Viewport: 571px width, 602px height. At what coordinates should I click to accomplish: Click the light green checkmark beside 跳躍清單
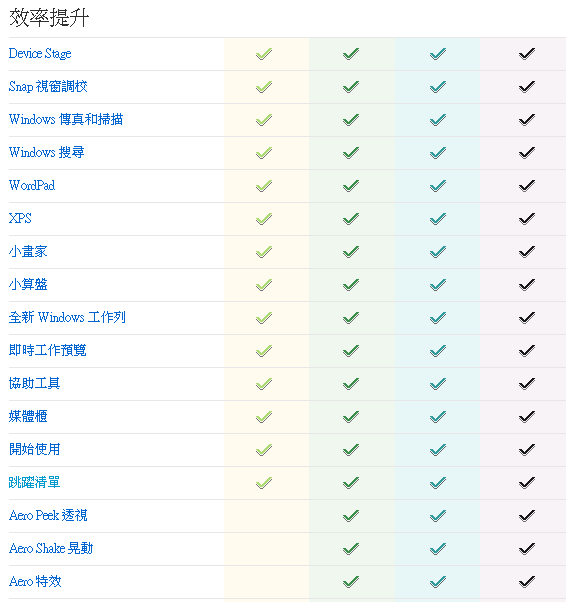(264, 483)
